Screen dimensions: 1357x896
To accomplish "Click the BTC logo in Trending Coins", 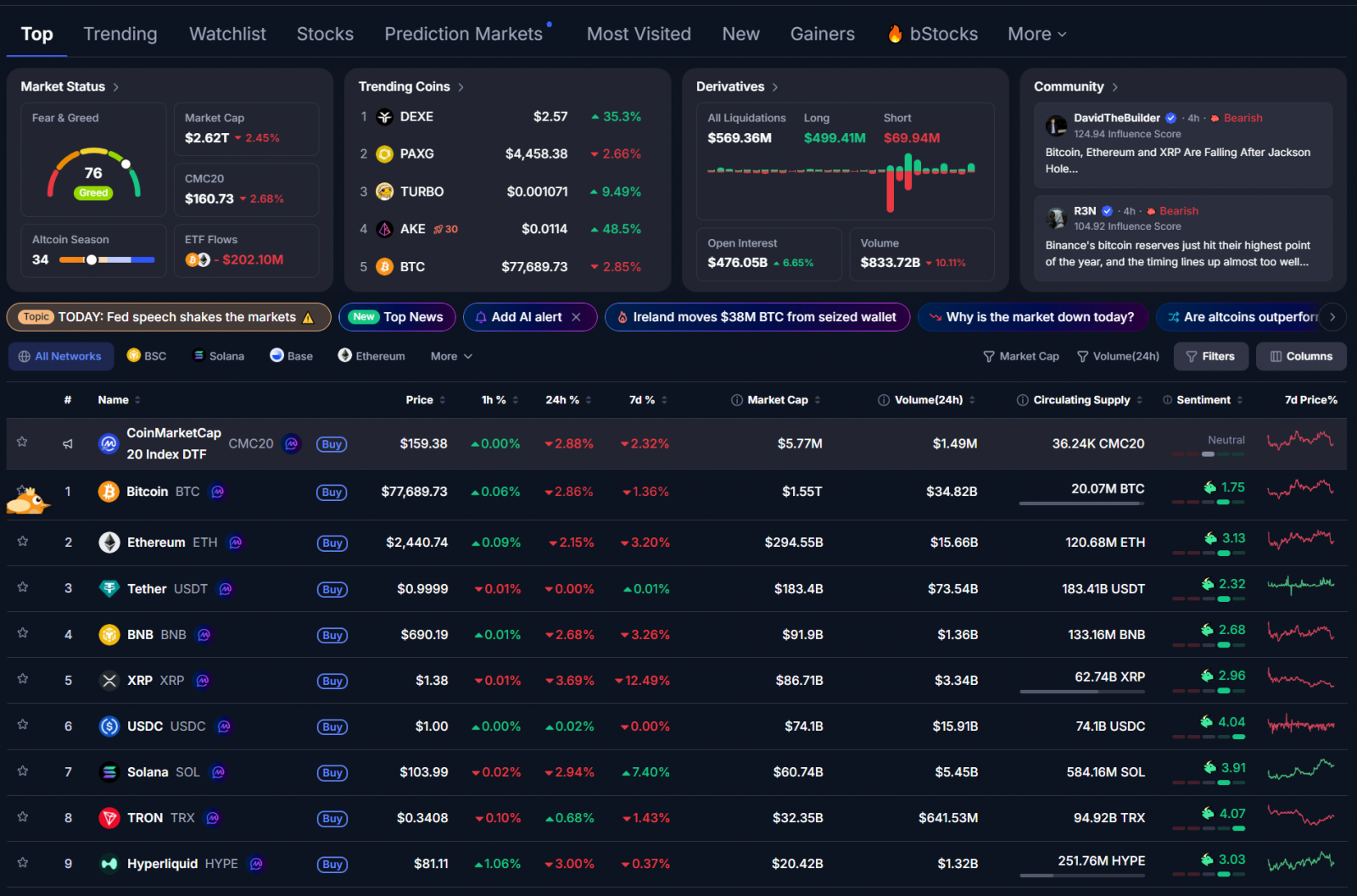I will coord(384,267).
